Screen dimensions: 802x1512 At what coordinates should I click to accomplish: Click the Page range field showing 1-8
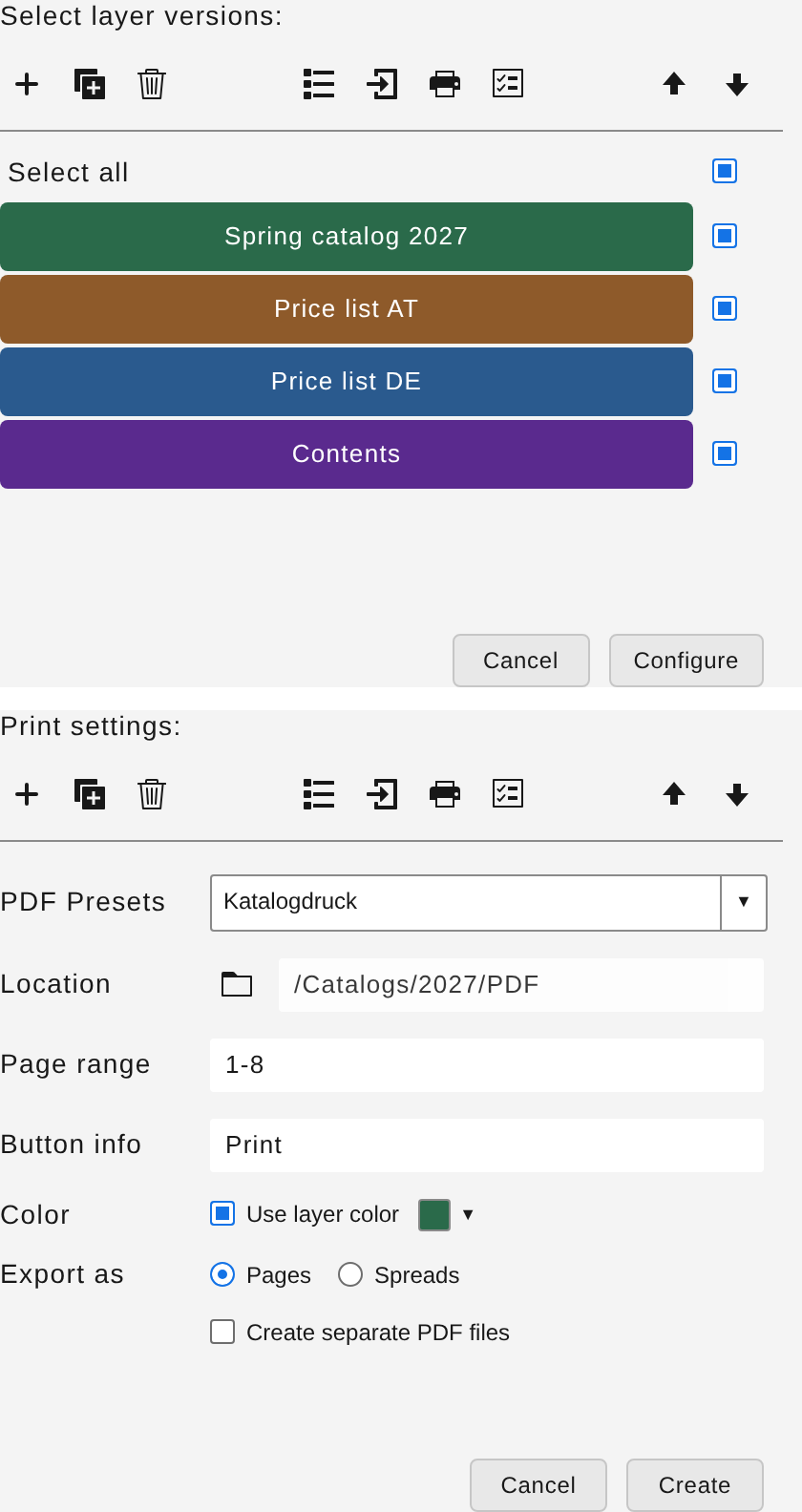tap(487, 1065)
